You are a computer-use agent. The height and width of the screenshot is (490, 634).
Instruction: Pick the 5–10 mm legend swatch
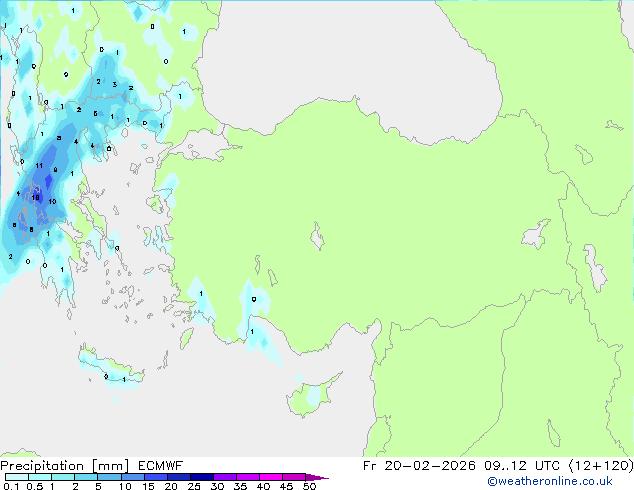tap(110, 477)
